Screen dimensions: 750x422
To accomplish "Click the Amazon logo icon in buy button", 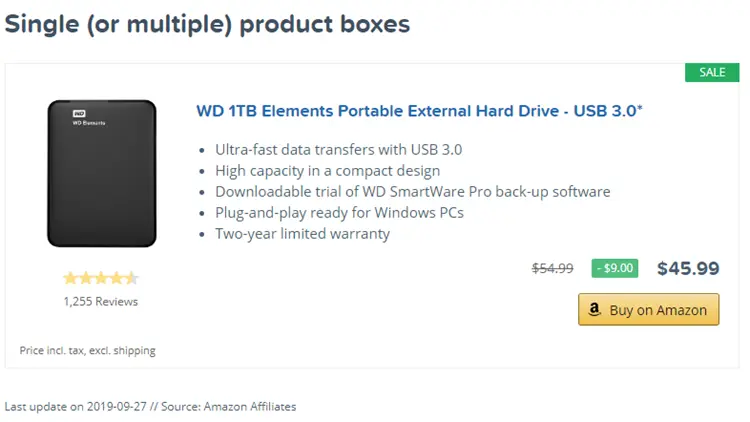I will (x=594, y=310).
